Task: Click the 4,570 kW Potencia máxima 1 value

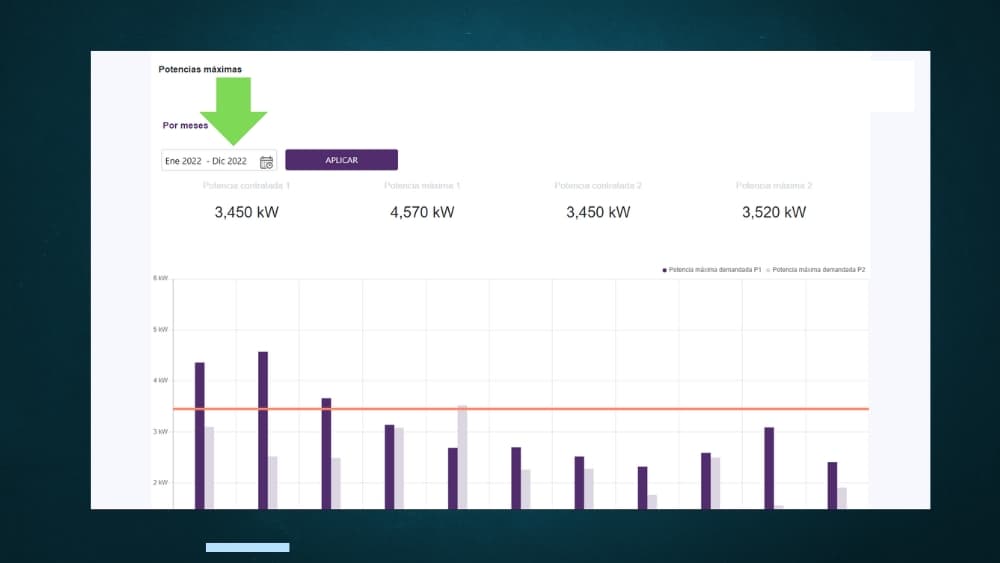Action: pos(422,212)
